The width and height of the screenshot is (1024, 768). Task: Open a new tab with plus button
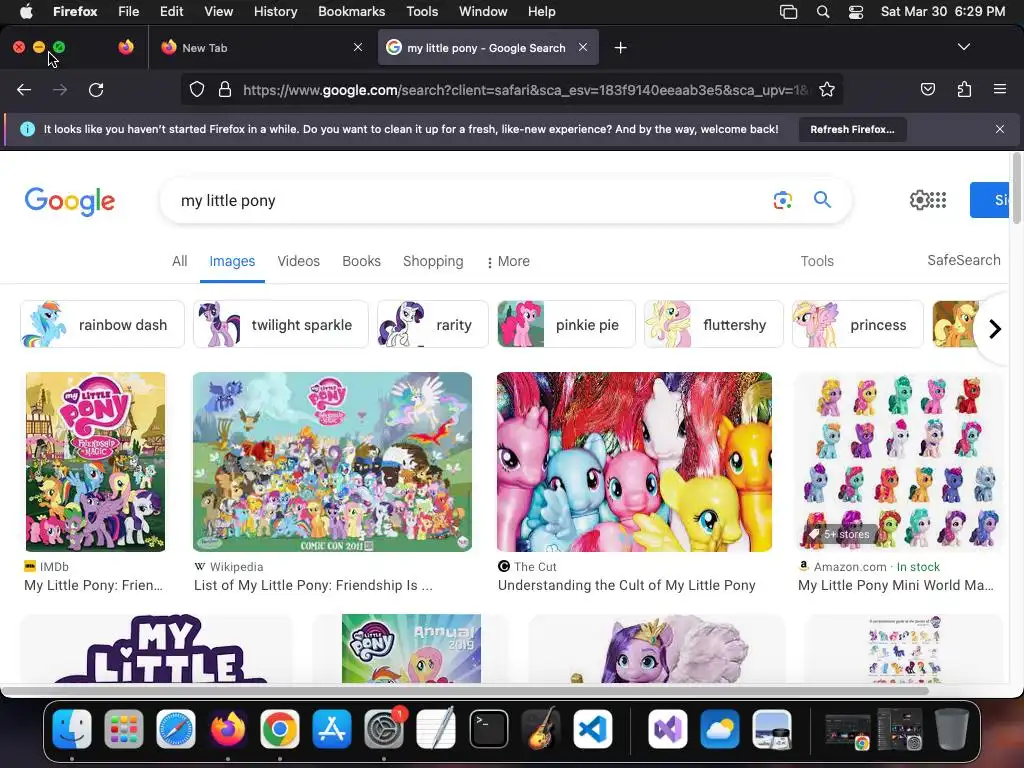pyautogui.click(x=620, y=48)
